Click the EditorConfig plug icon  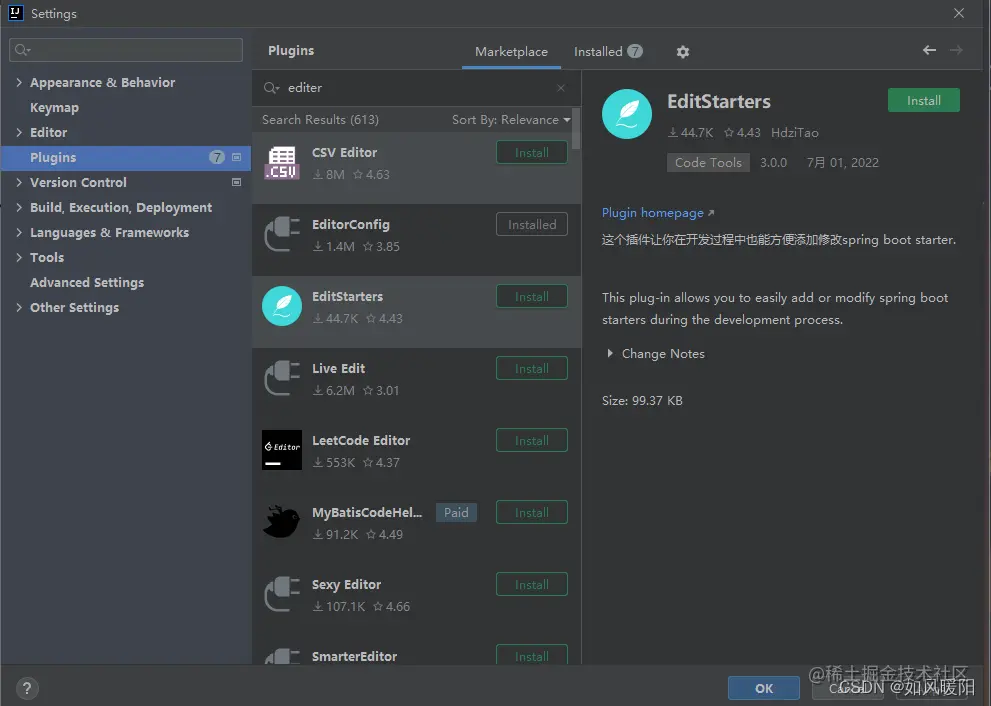click(282, 234)
